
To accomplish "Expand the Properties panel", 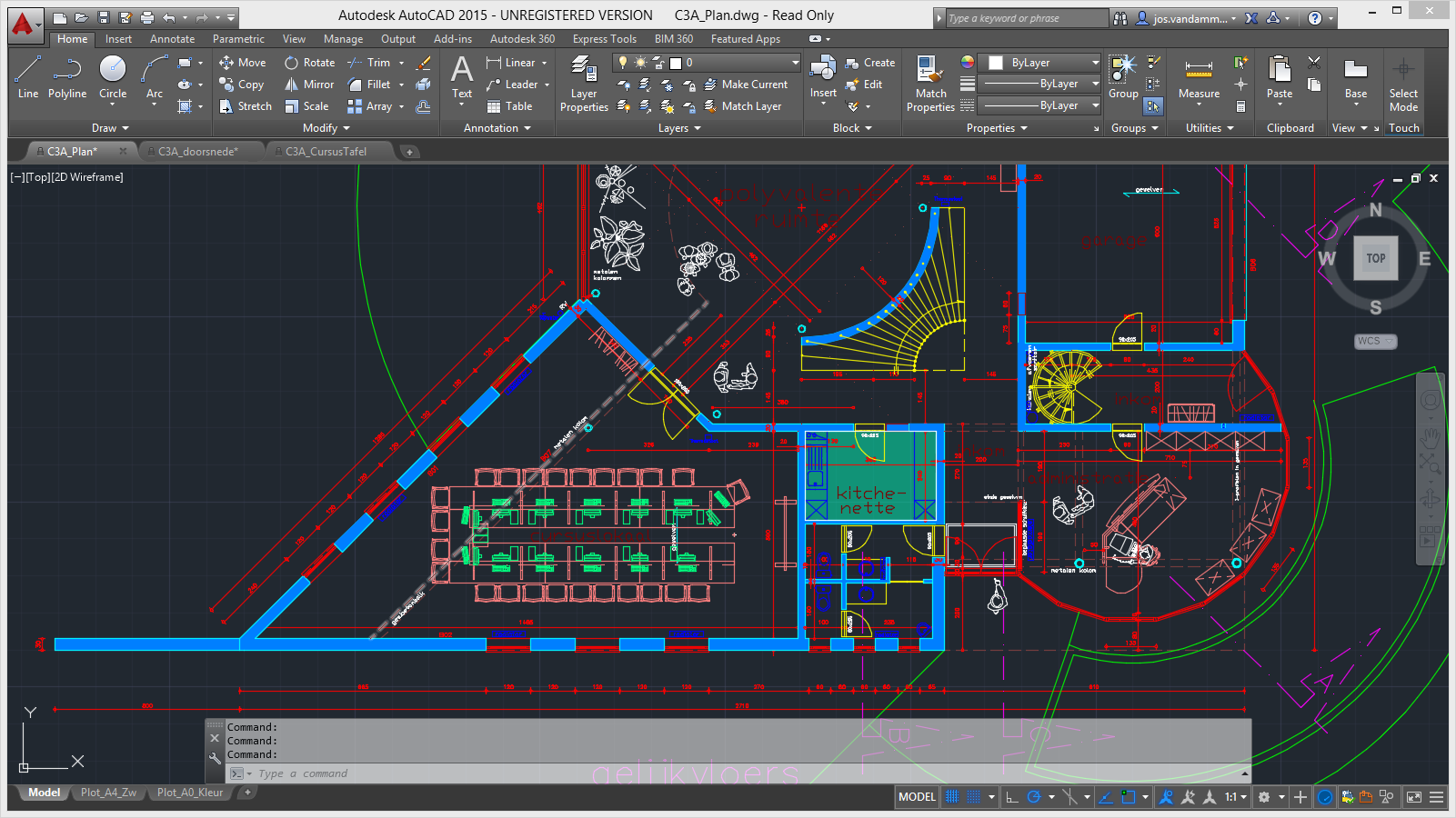I will (997, 128).
